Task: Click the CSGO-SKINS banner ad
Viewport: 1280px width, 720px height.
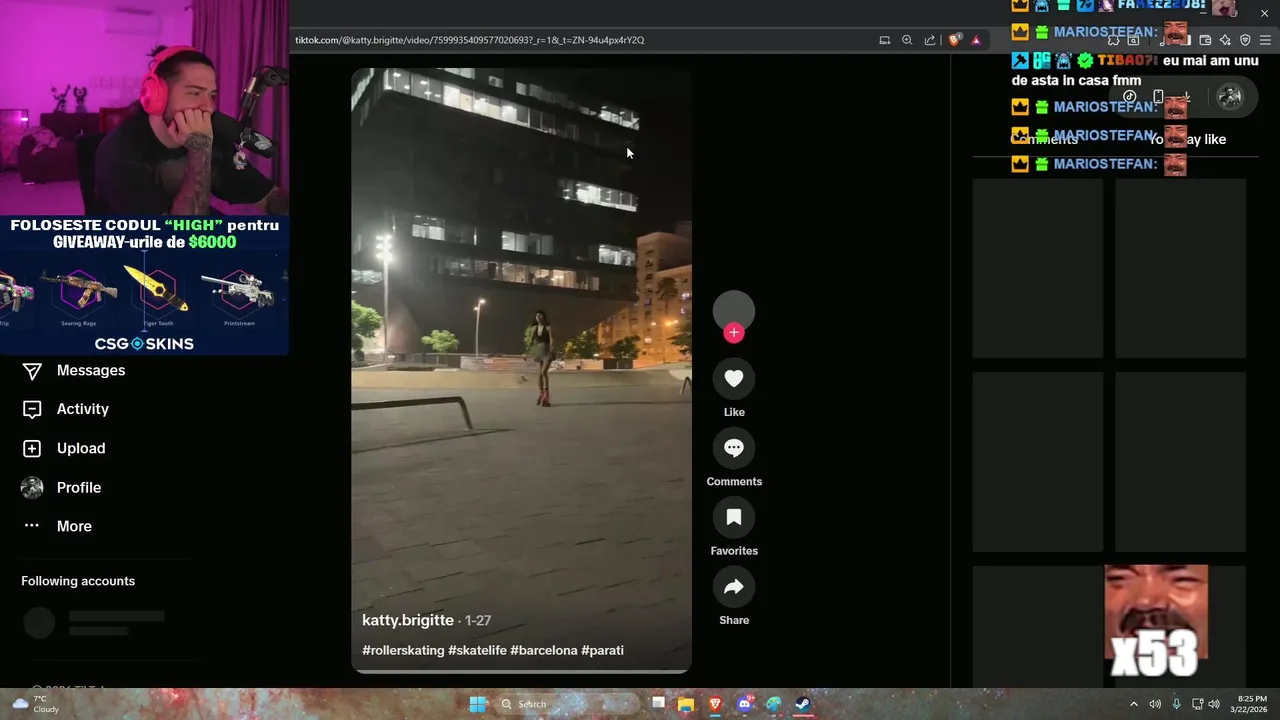Action: [x=144, y=285]
